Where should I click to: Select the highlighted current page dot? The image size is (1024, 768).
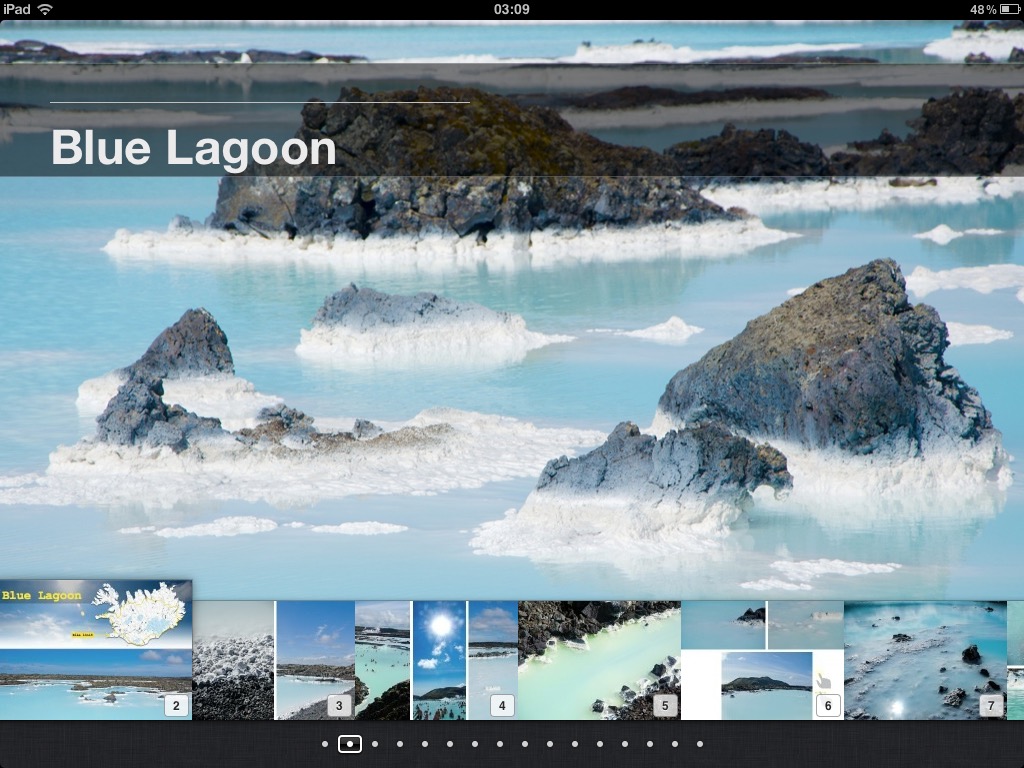coord(350,744)
